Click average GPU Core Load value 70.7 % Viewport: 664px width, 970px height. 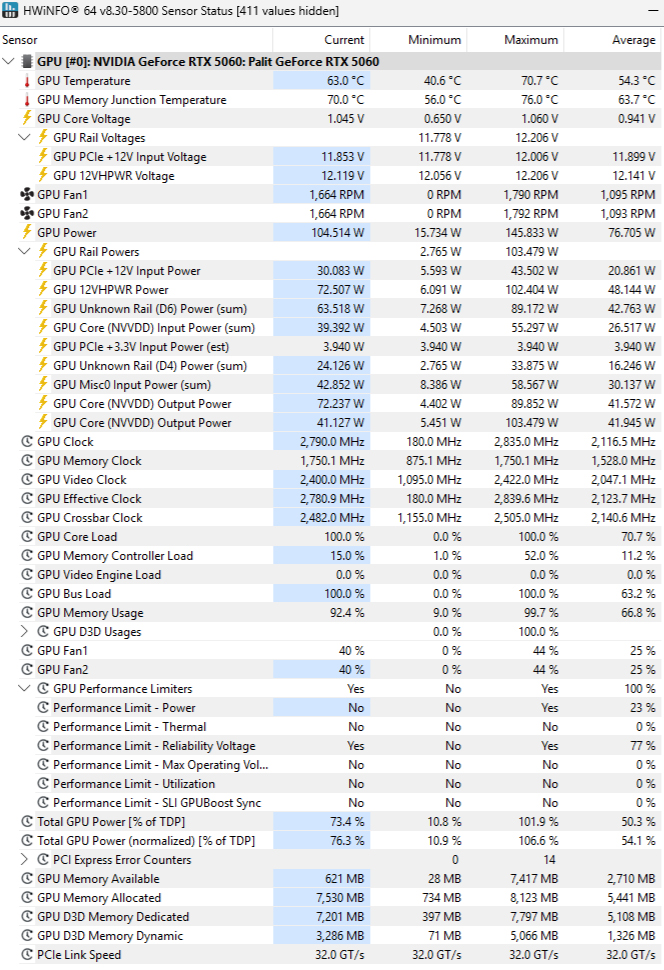click(638, 536)
